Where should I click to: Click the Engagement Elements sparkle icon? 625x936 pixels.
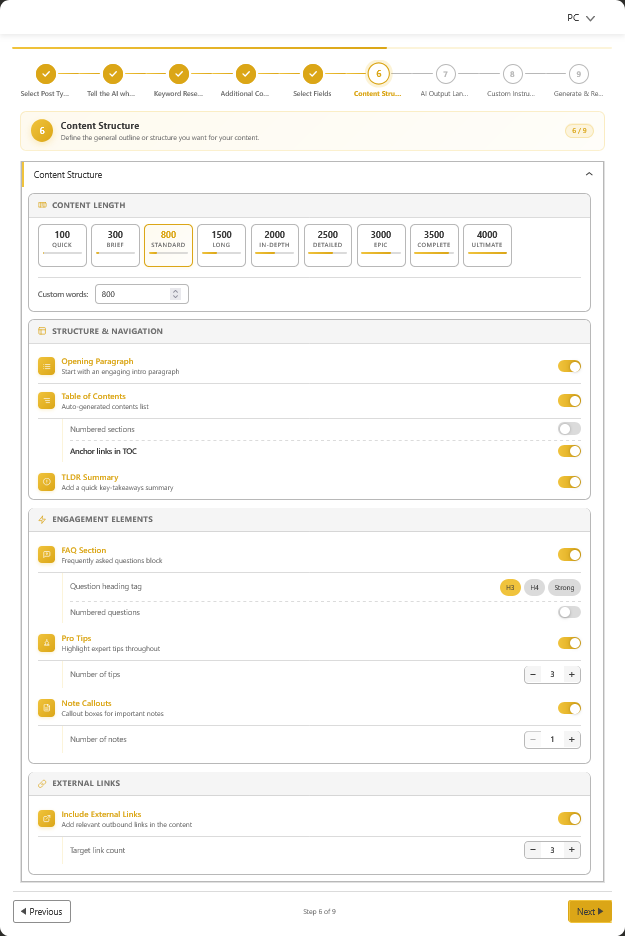42,519
